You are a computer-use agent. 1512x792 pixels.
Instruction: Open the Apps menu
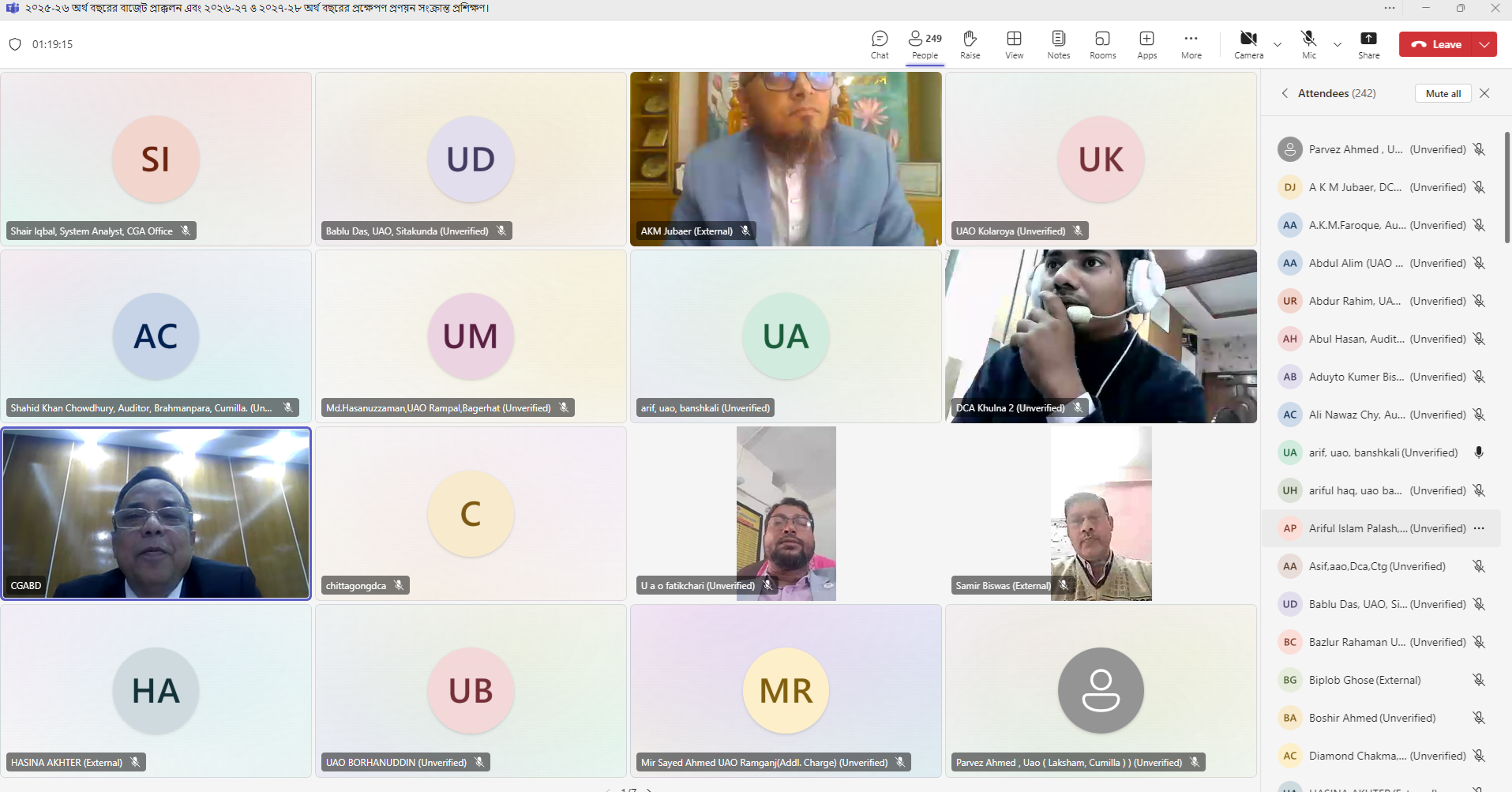tap(1146, 44)
